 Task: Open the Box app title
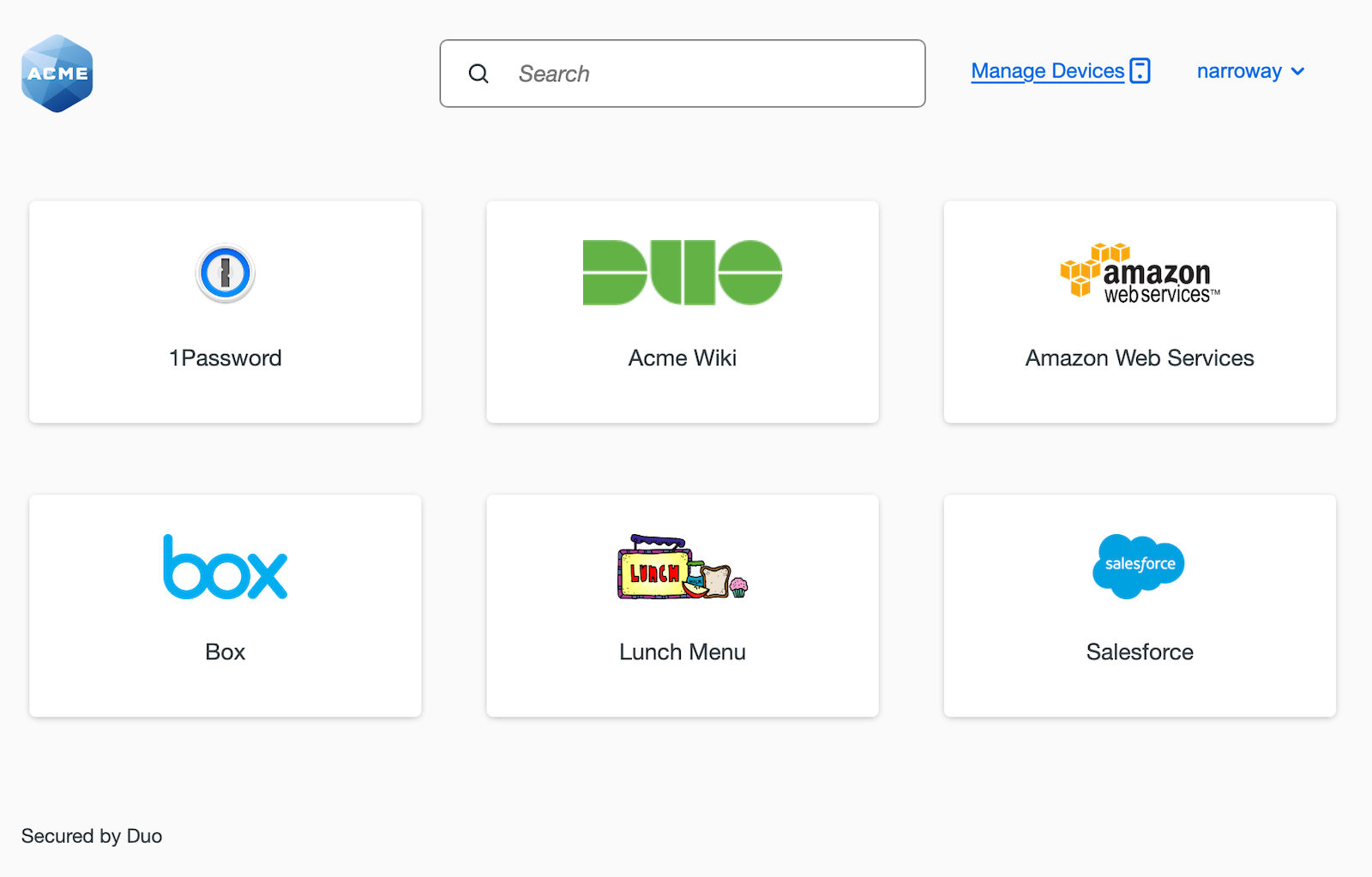click(226, 652)
